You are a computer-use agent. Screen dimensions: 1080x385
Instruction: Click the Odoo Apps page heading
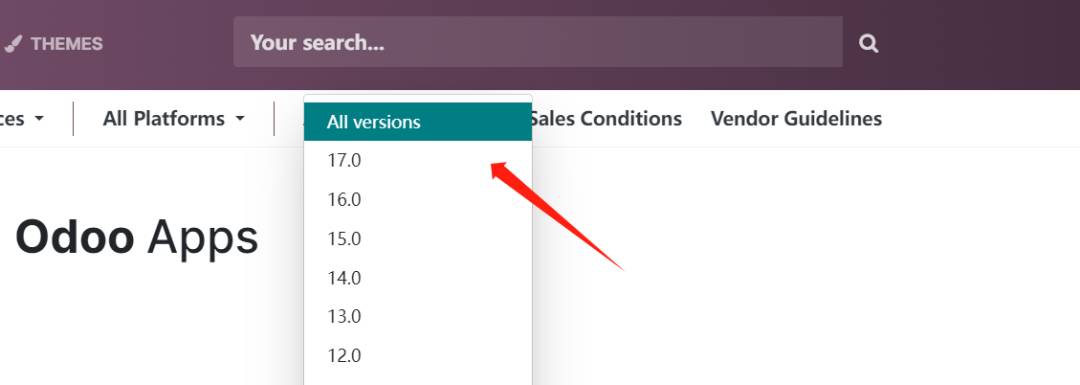pyautogui.click(x=136, y=238)
